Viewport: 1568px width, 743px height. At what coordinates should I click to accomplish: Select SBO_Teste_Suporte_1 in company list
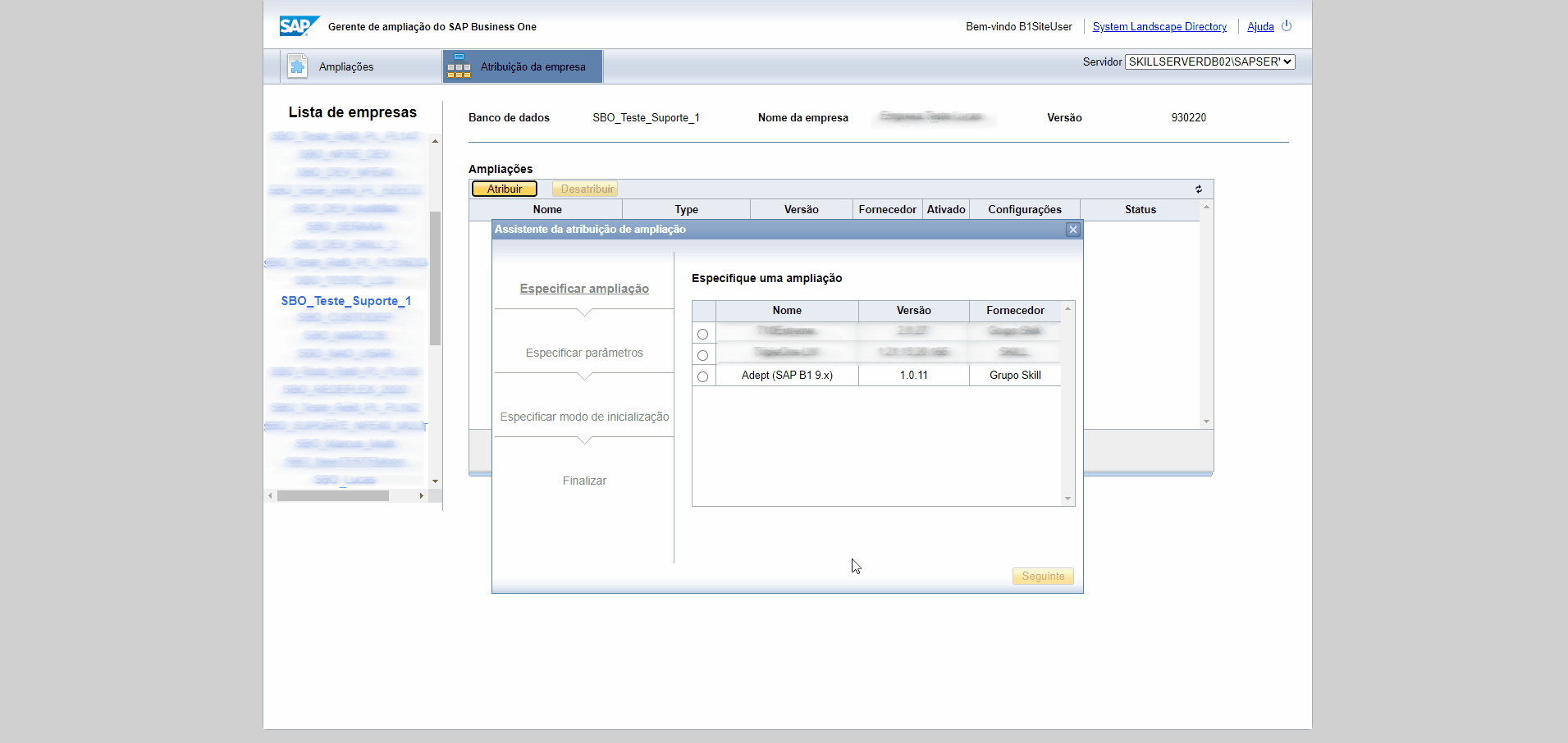[x=345, y=301]
